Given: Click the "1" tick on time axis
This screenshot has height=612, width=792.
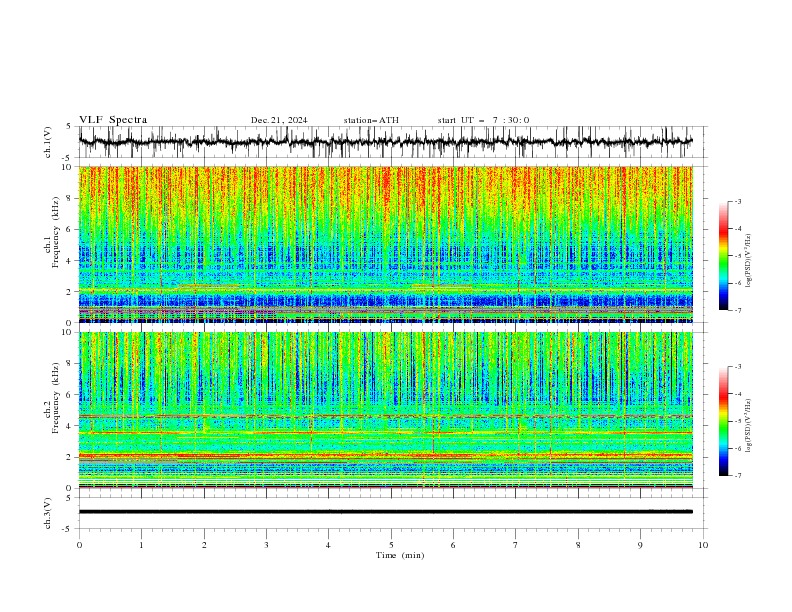Looking at the screenshot, I should click(141, 545).
